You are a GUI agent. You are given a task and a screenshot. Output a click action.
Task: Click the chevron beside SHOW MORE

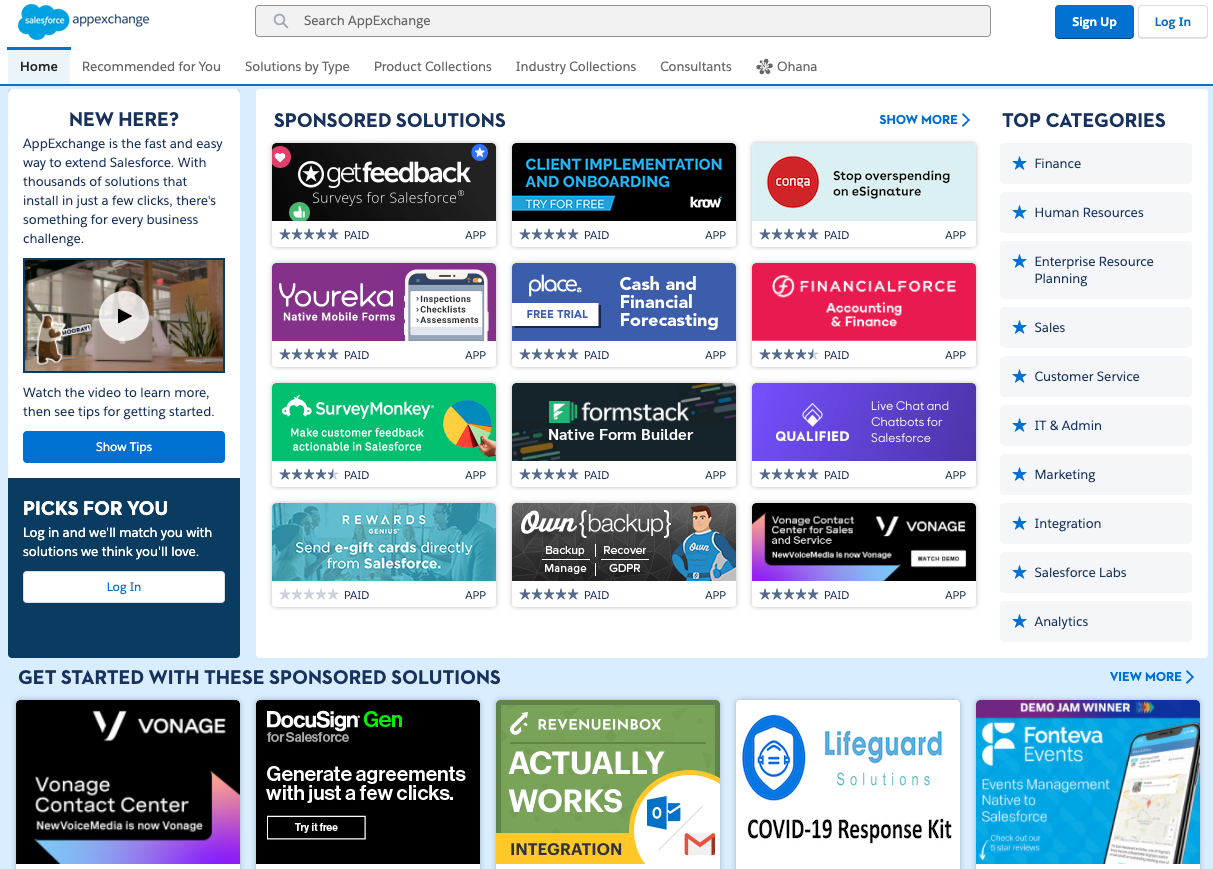coord(966,120)
